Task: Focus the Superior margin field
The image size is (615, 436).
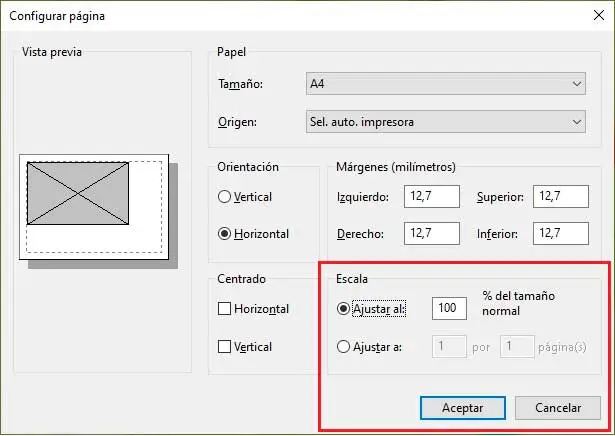Action: pyautogui.click(x=561, y=196)
